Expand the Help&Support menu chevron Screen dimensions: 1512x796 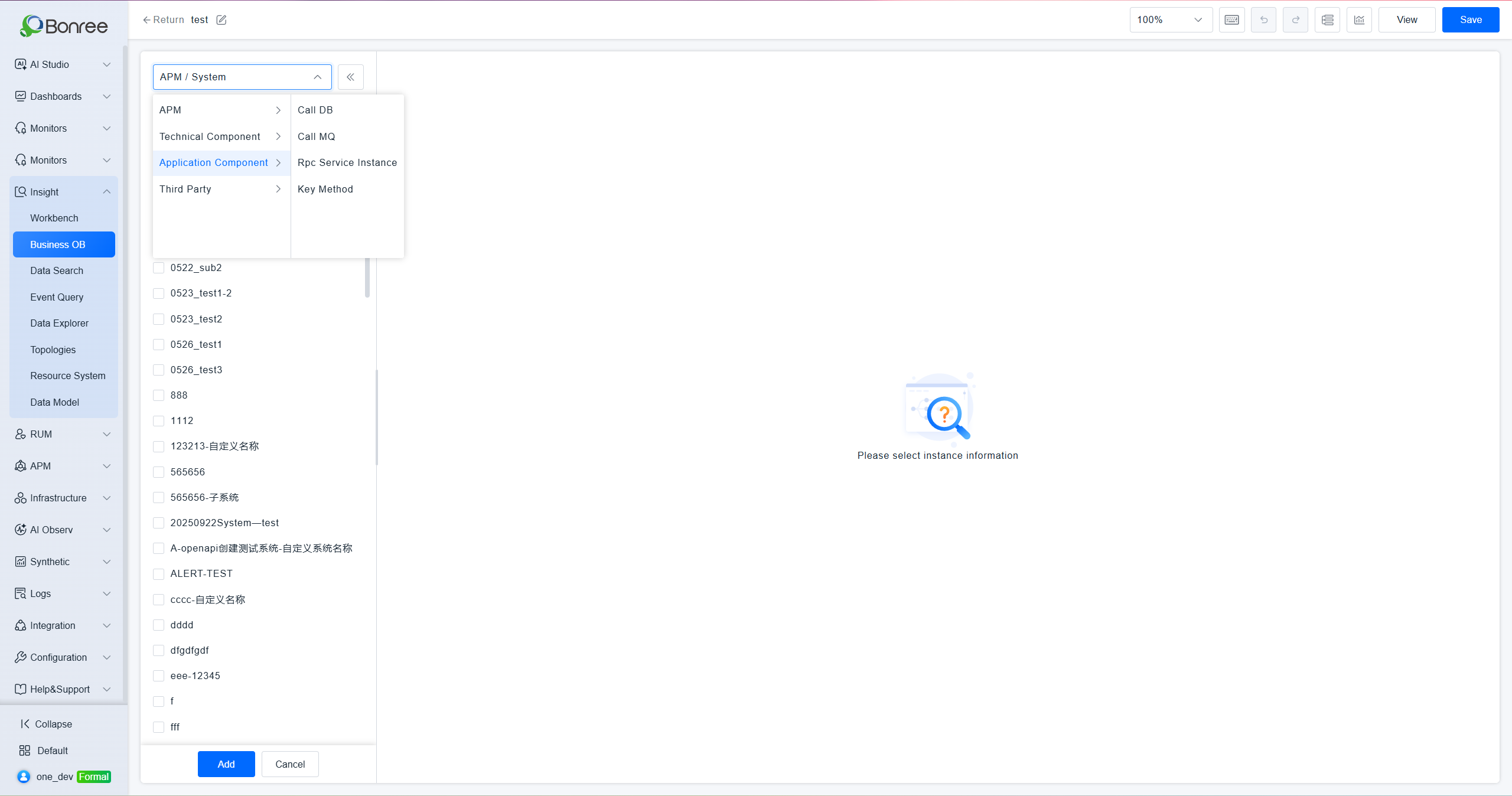coord(107,689)
